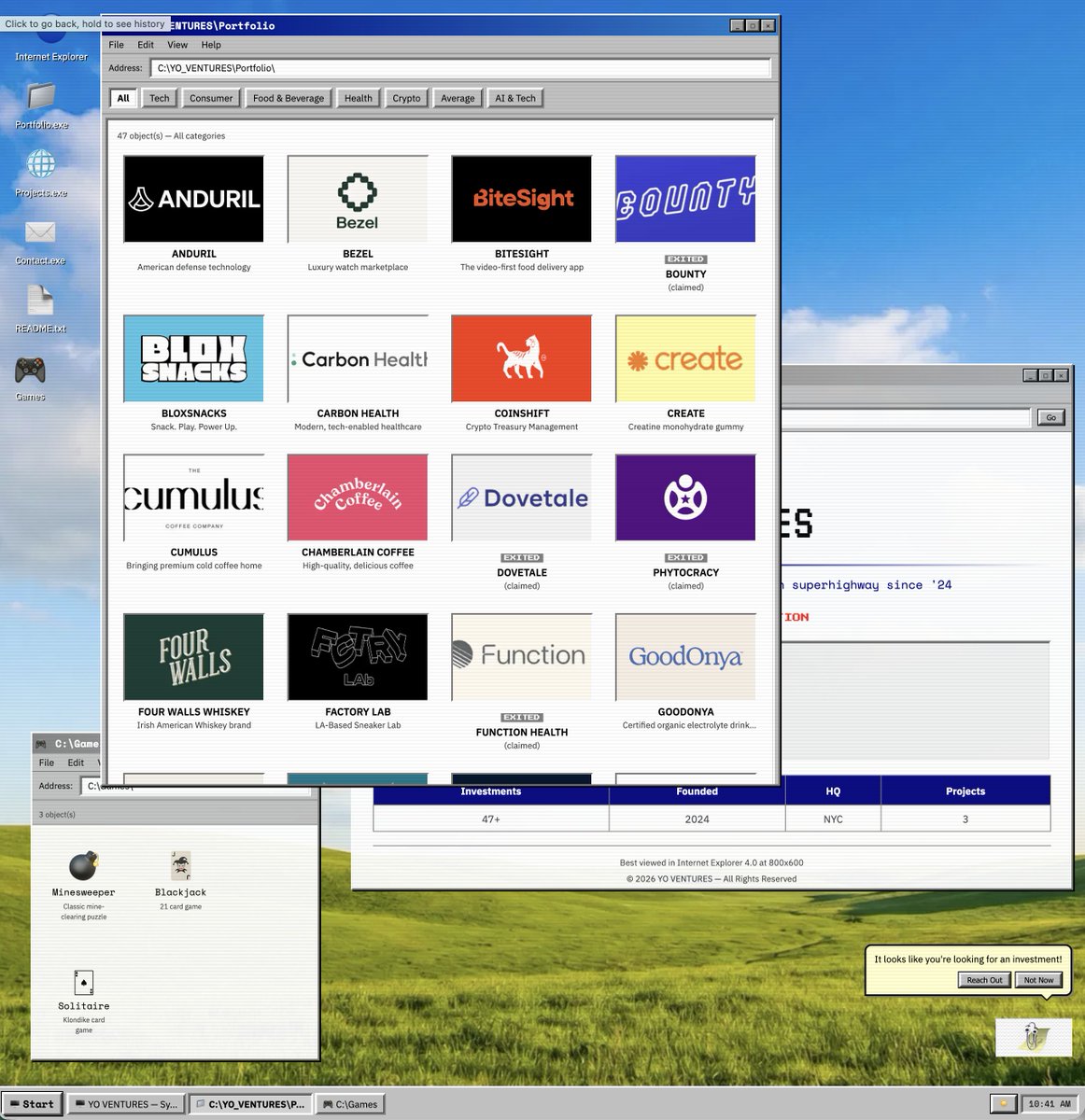Open the Help menu in Portfolio window

click(x=211, y=45)
